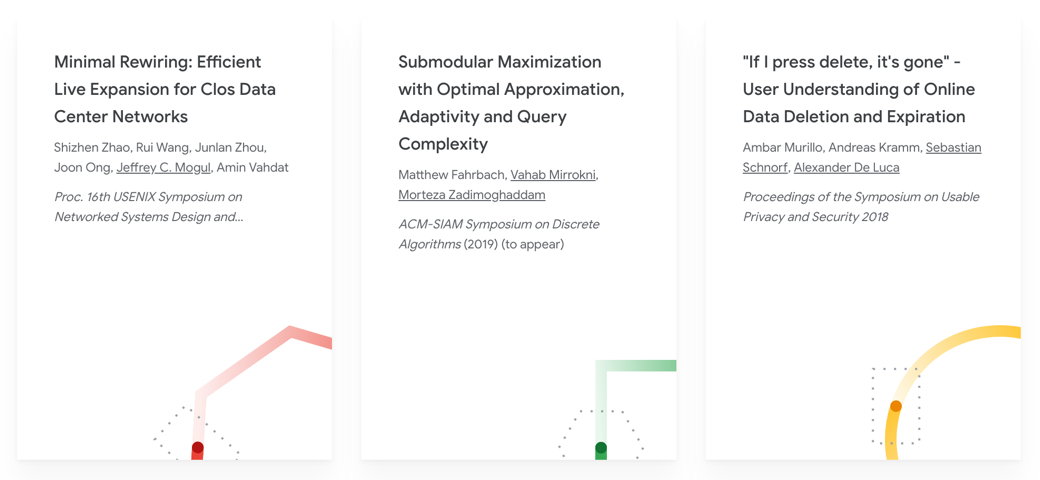Click the red dot in first card

[x=198, y=448]
